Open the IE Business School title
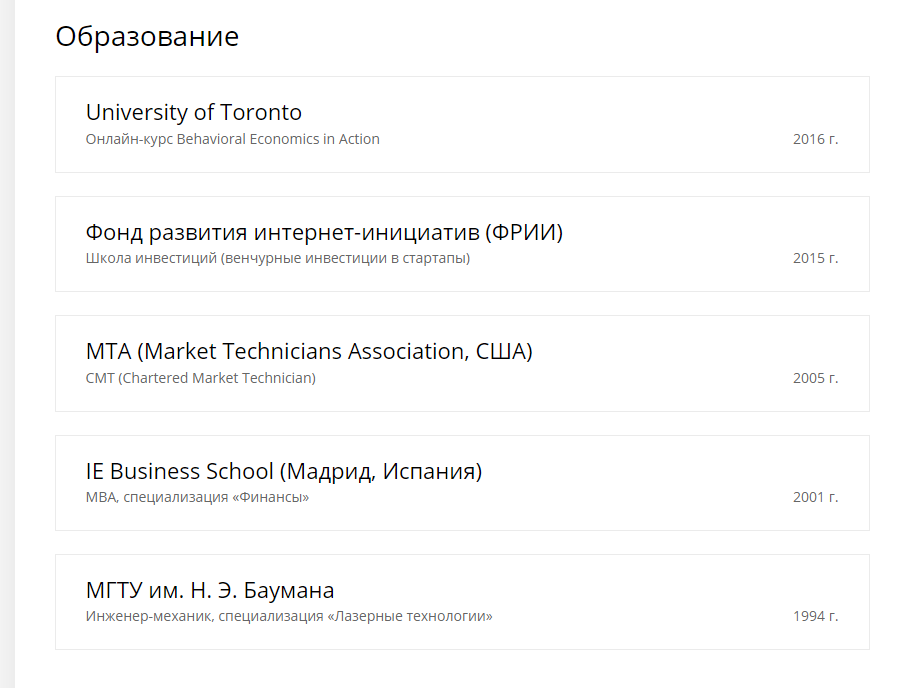Screen dimensions: 902x688 click(284, 471)
